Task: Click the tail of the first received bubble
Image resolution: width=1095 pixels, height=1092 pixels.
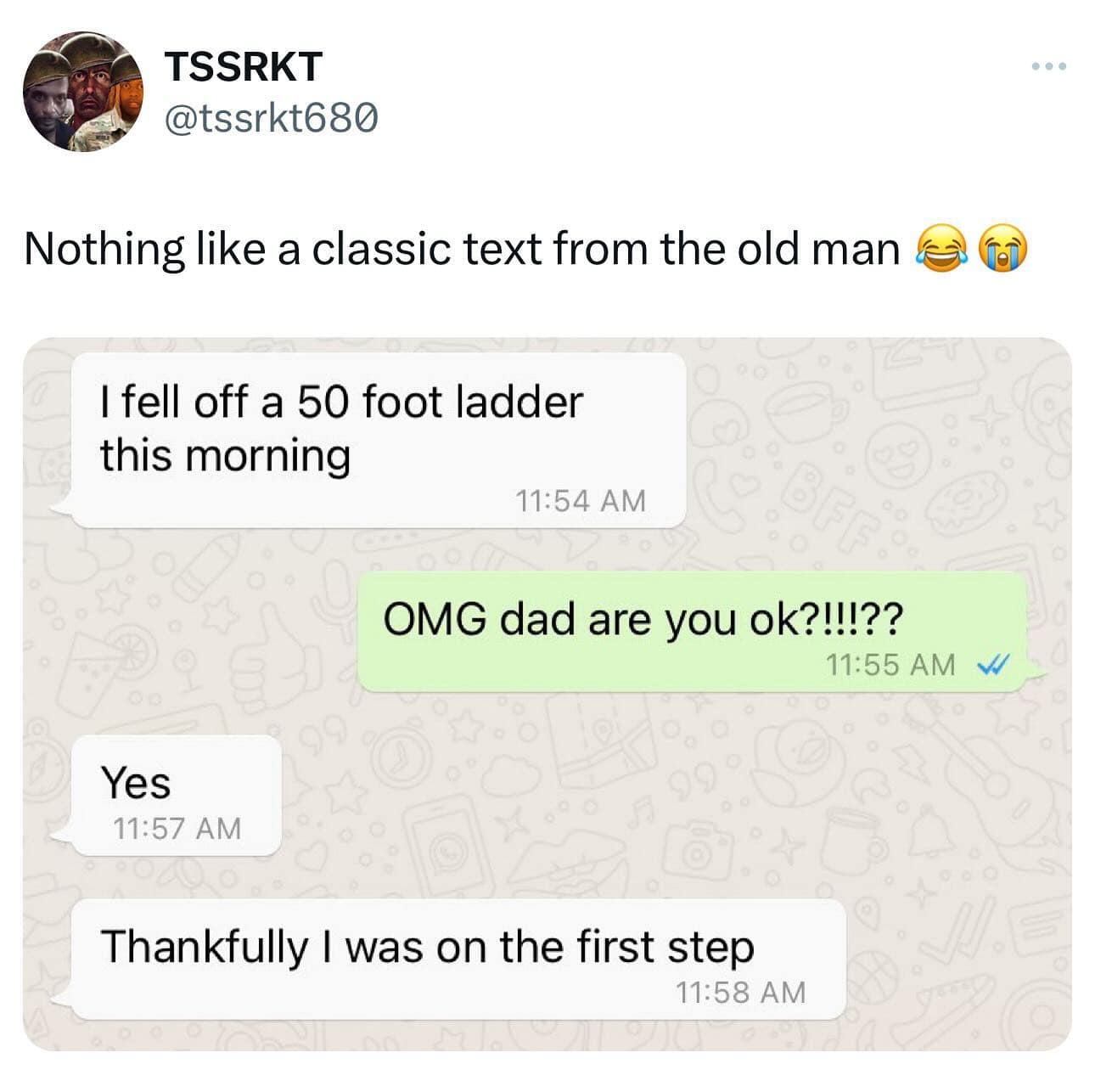Action: coord(63,508)
